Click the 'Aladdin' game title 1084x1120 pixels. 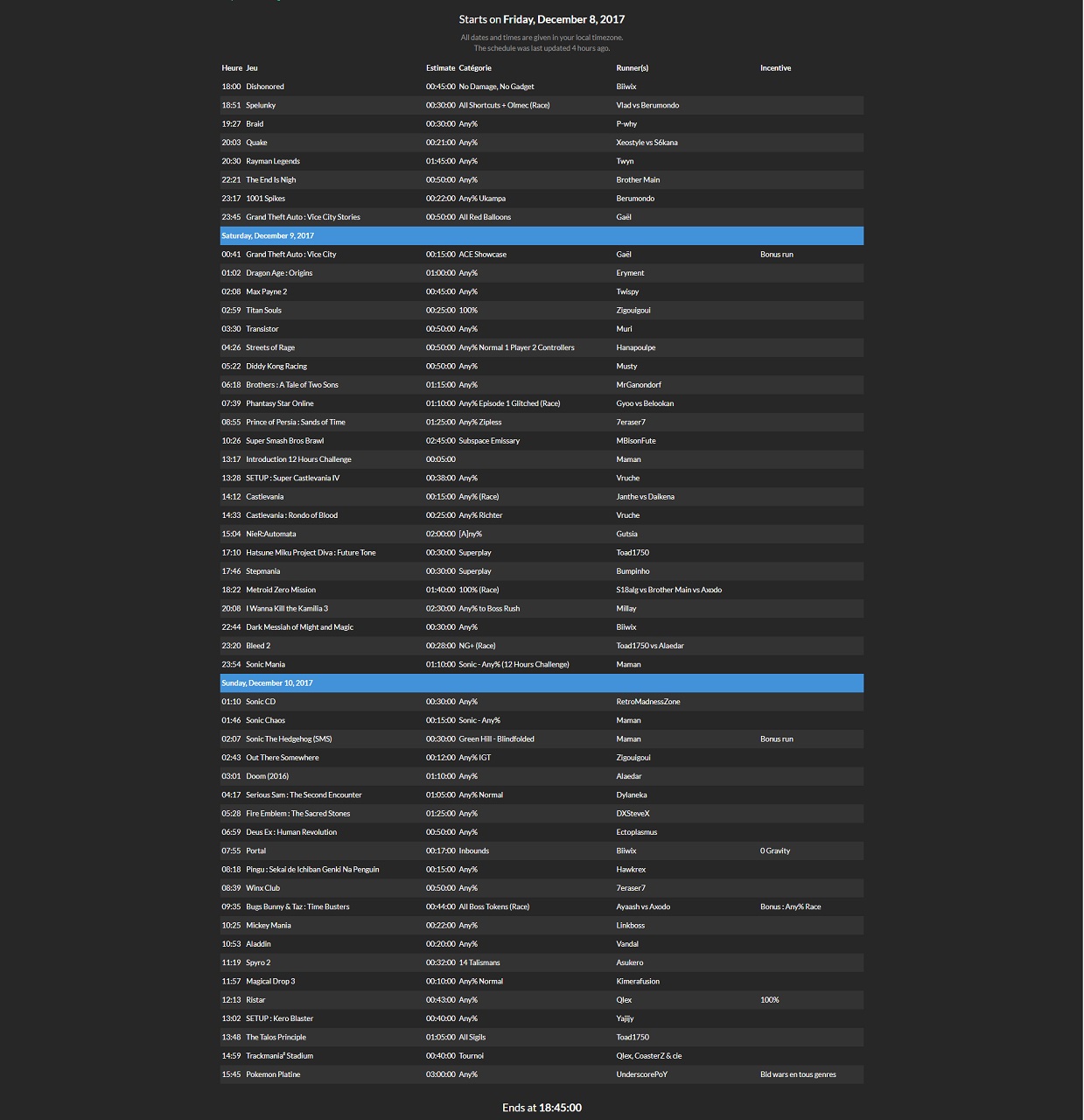[259, 944]
